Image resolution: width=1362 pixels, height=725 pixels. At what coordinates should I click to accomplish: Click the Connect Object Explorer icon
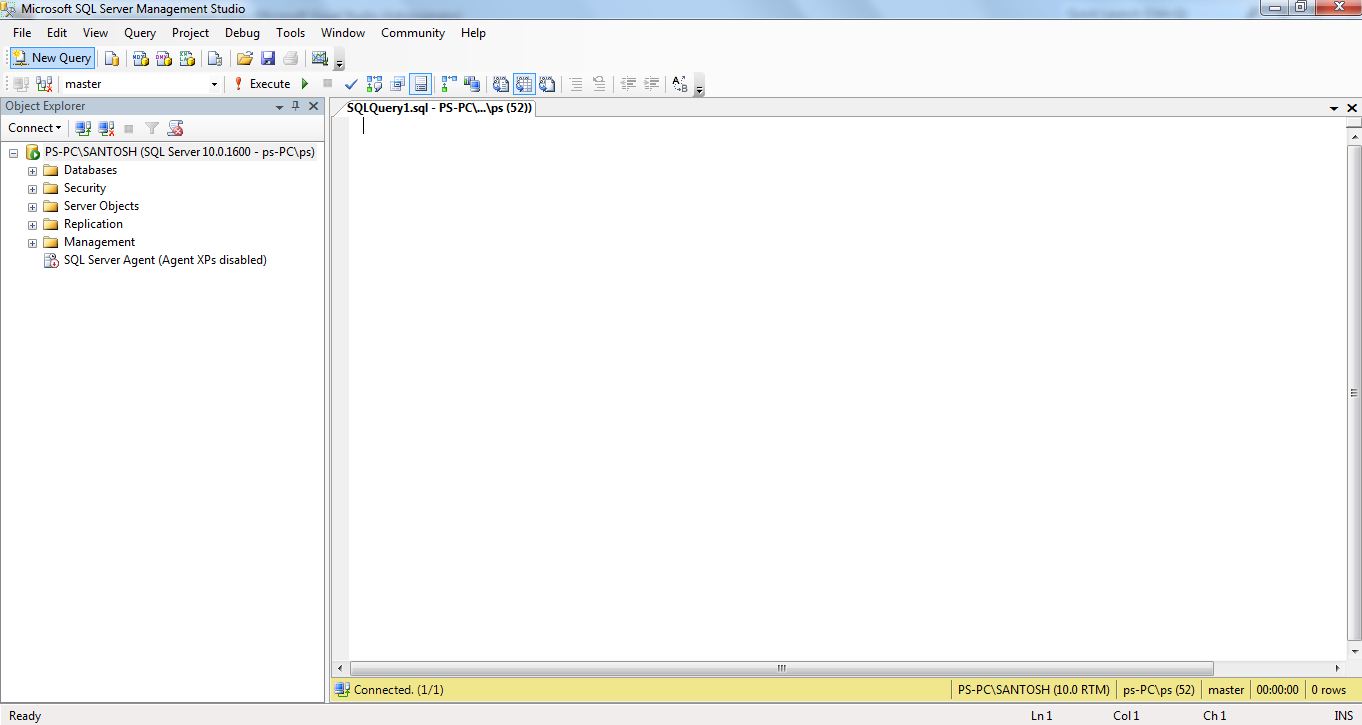83,128
